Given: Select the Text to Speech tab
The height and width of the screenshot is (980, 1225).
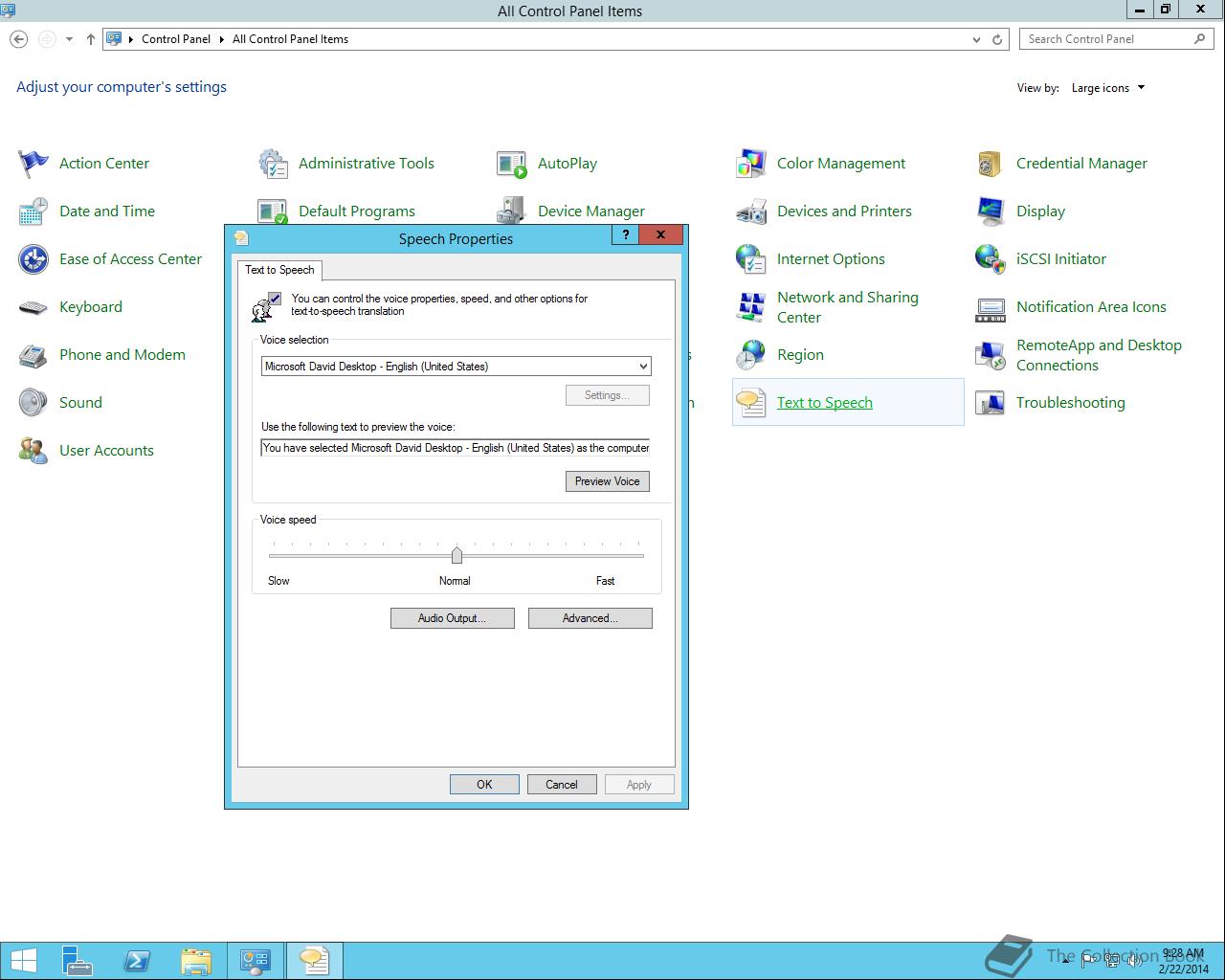Looking at the screenshot, I should (x=279, y=270).
